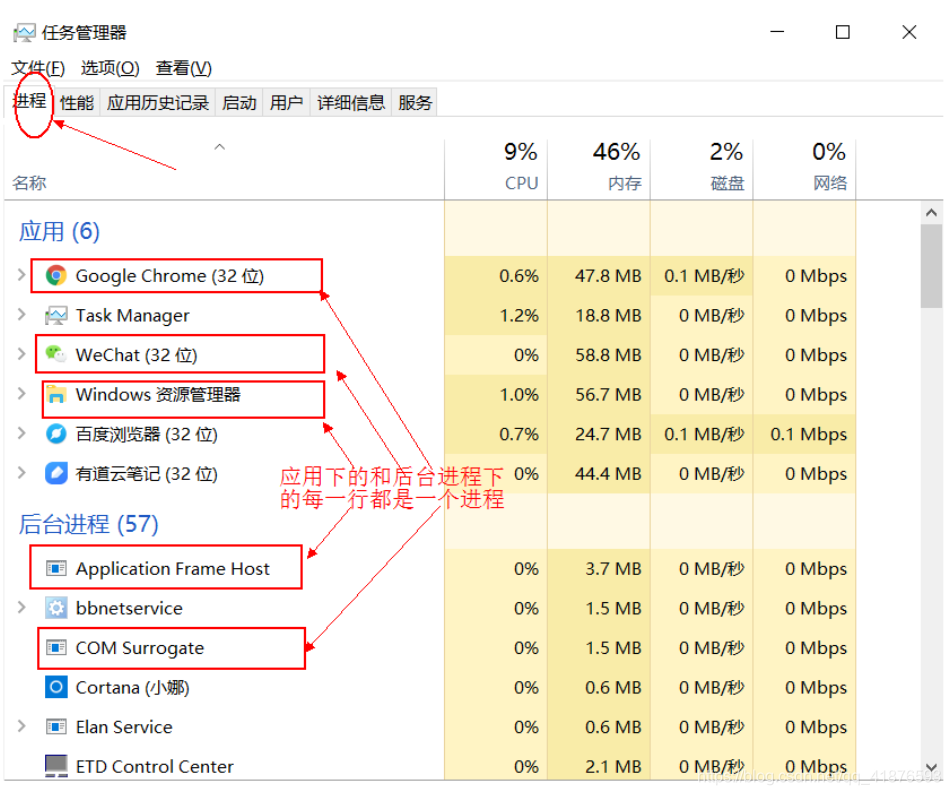The width and height of the screenshot is (951, 795).
Task: Click the scrollbar up arrow
Action: [x=932, y=213]
